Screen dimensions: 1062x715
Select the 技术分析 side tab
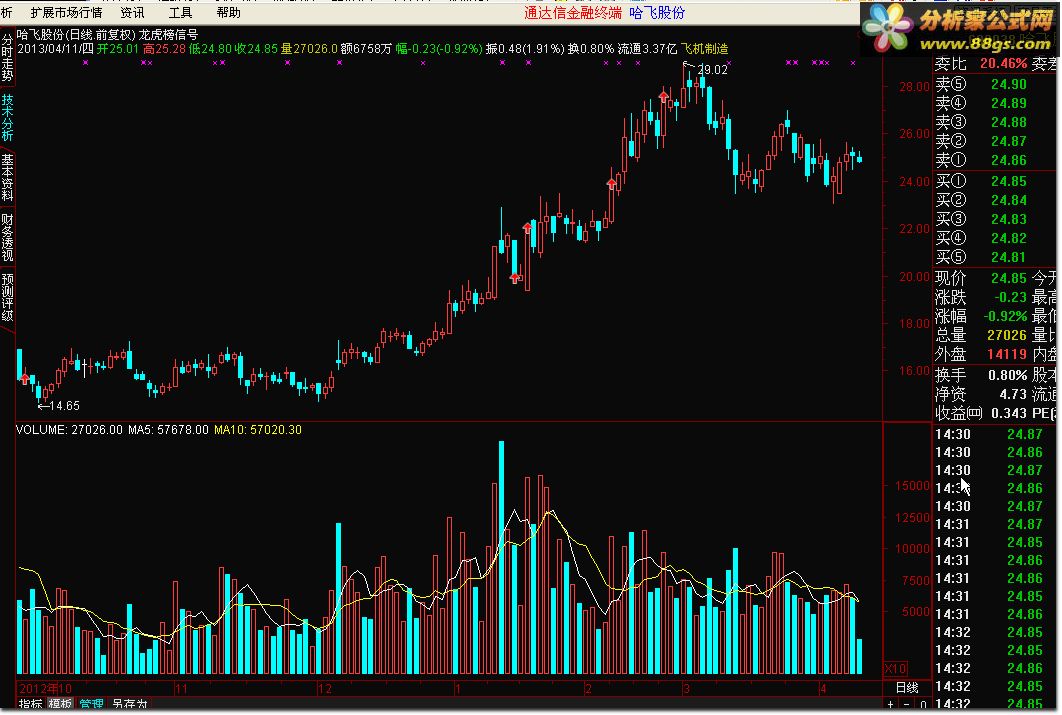click(7, 116)
